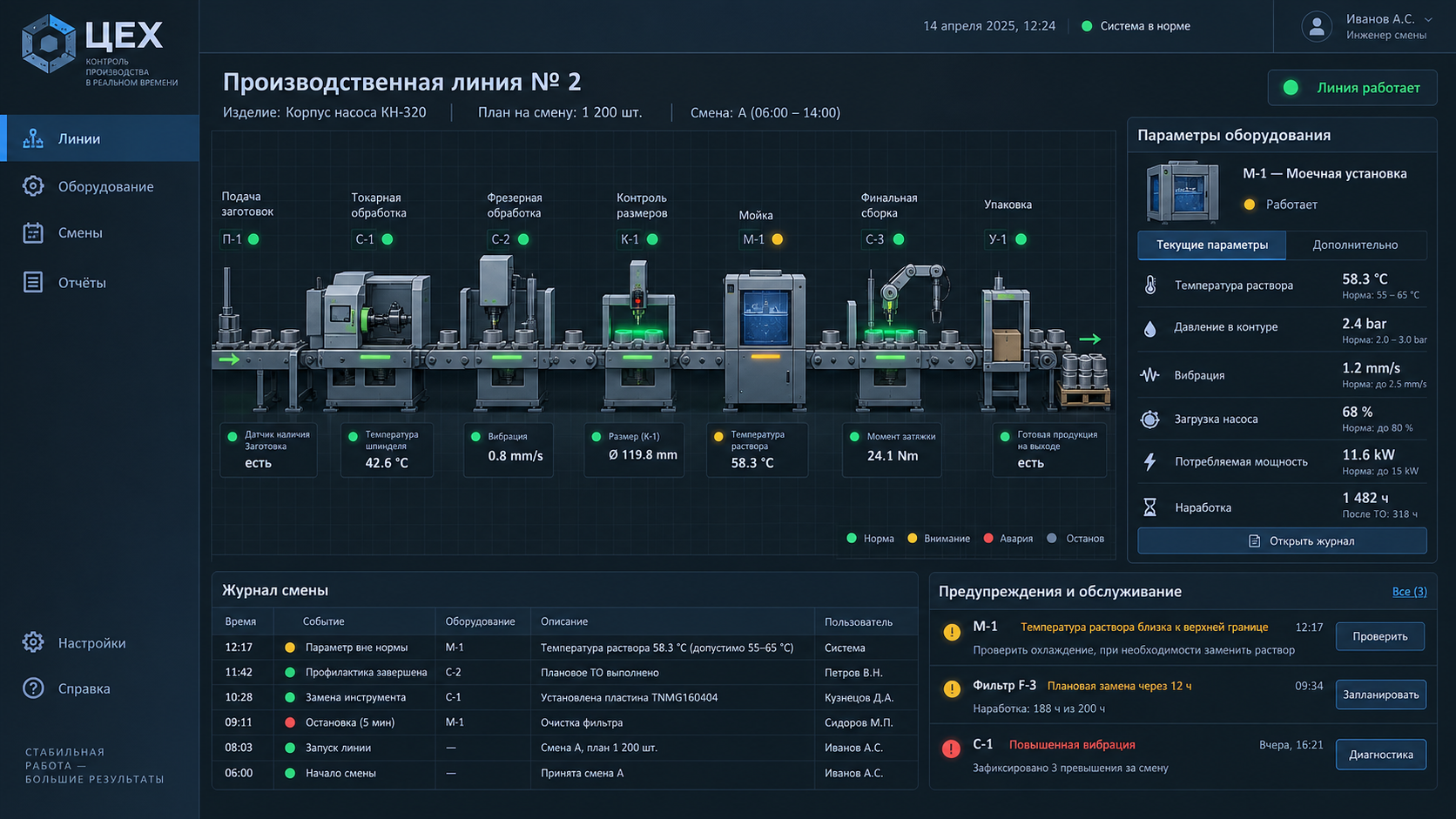Switch to the Дополнительно tab
The width and height of the screenshot is (1456, 819).
point(1355,245)
